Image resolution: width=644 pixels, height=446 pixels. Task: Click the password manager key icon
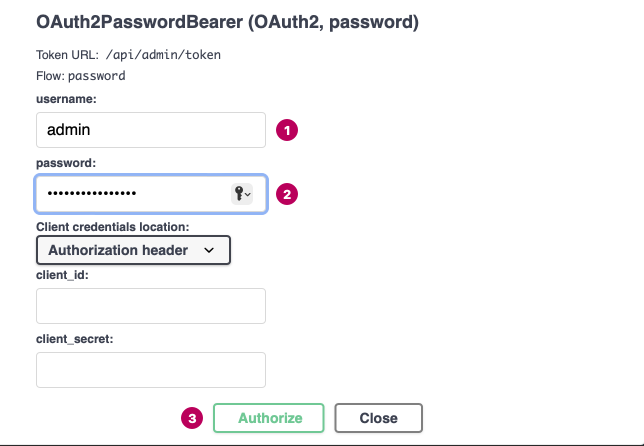click(x=242, y=194)
